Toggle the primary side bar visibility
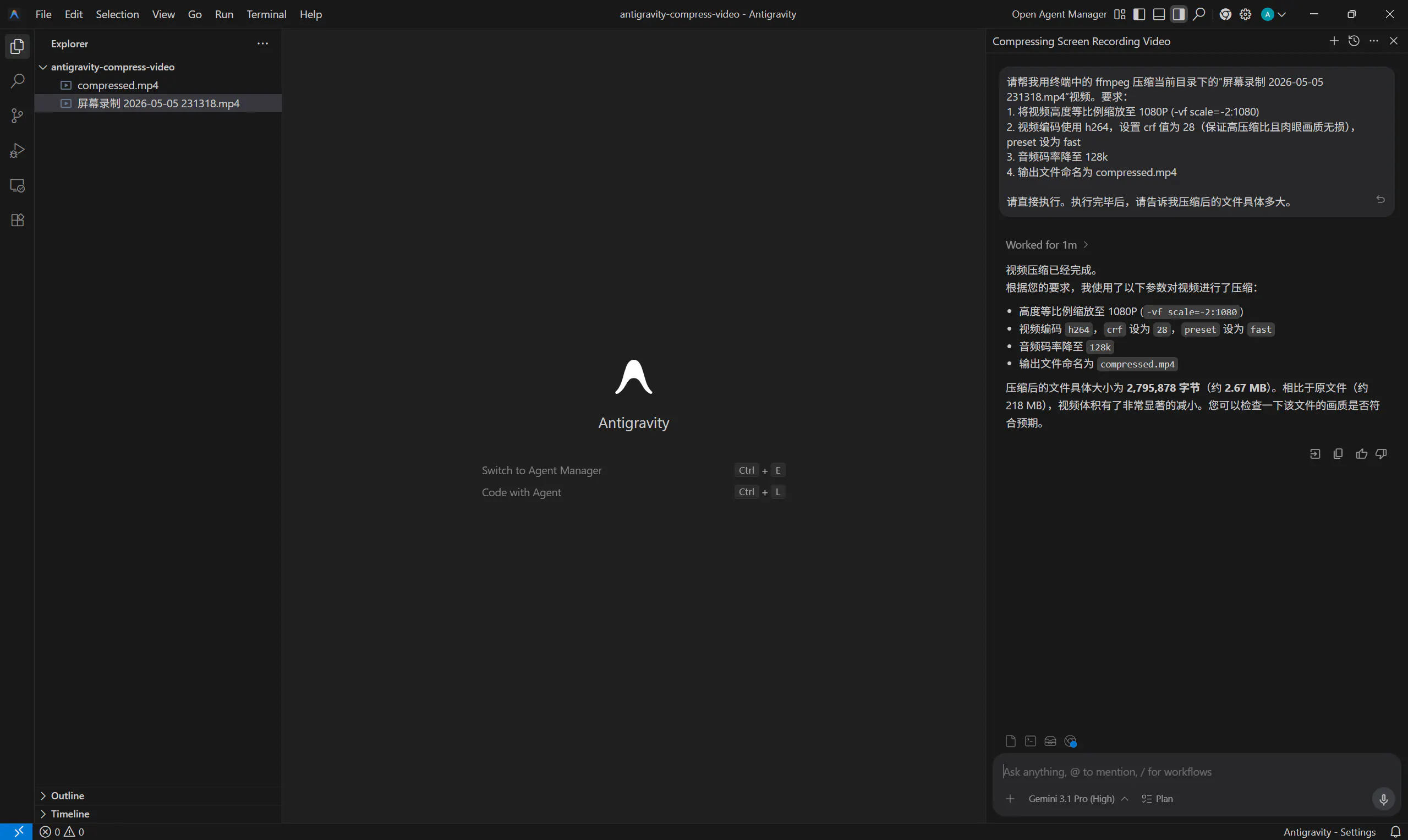The image size is (1408, 840). pos(1139,14)
